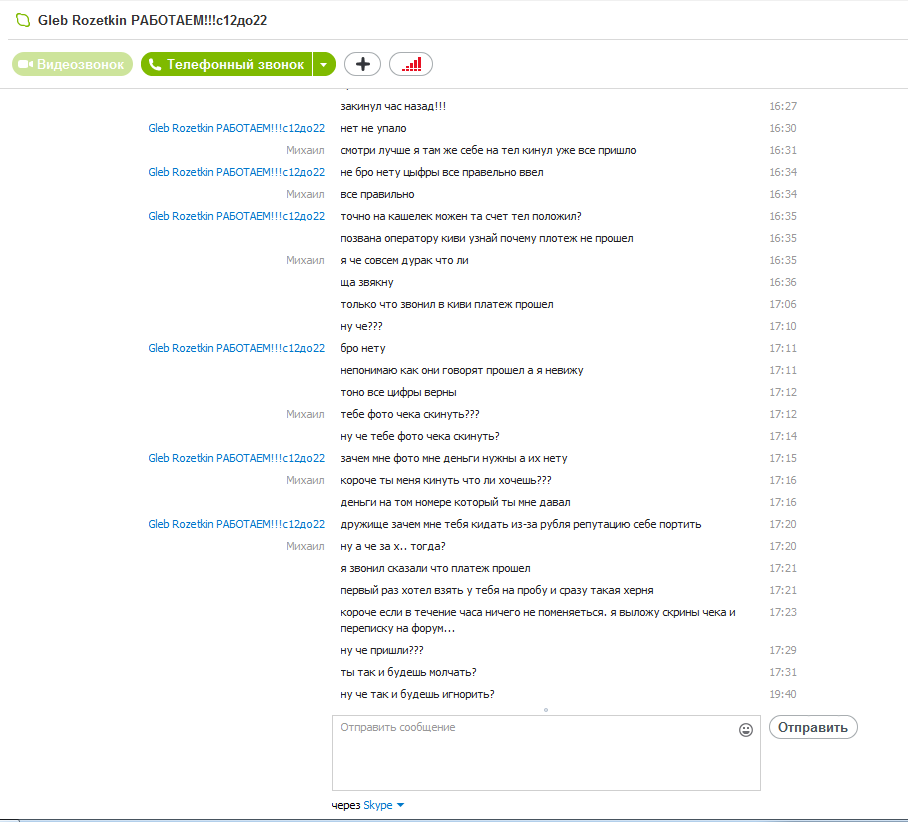Click message 'короче если в течение часа'
This screenshot has width=908, height=822.
click(538, 620)
